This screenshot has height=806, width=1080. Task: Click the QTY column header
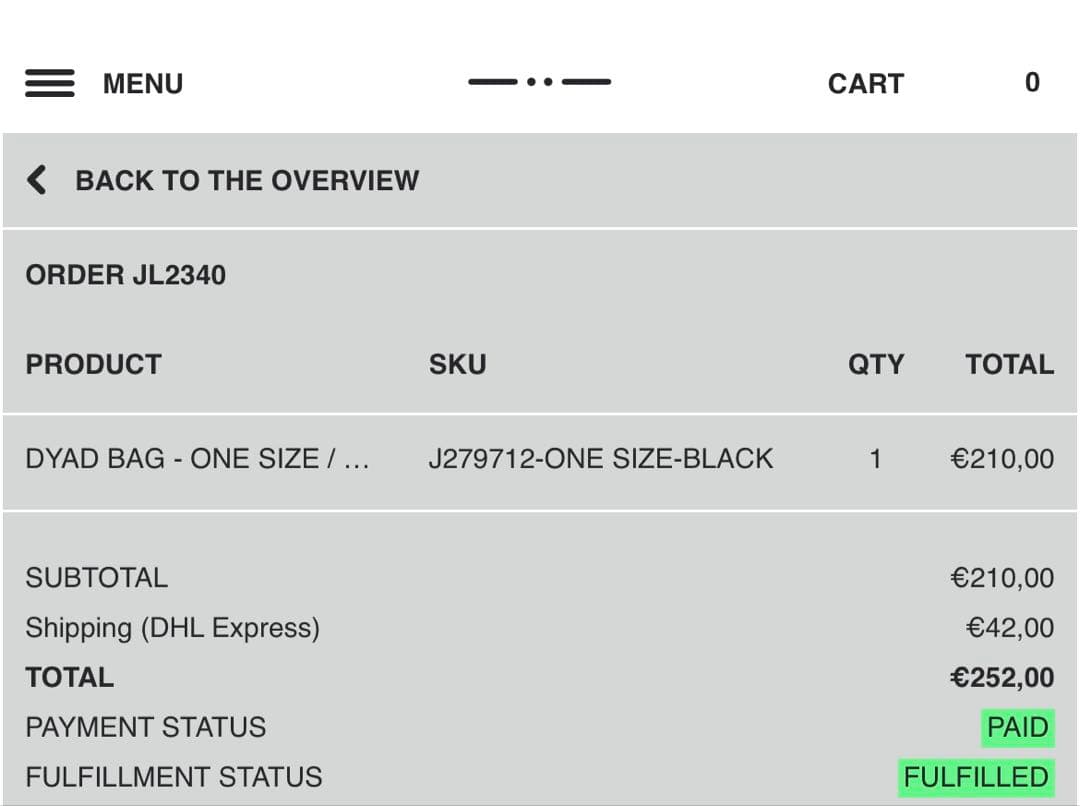tap(876, 364)
